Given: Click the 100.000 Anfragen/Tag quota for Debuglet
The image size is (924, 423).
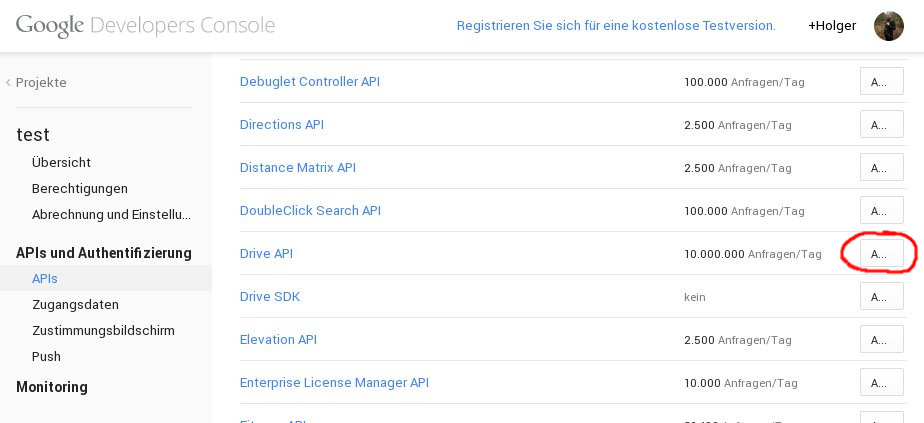Looking at the screenshot, I should (x=744, y=82).
